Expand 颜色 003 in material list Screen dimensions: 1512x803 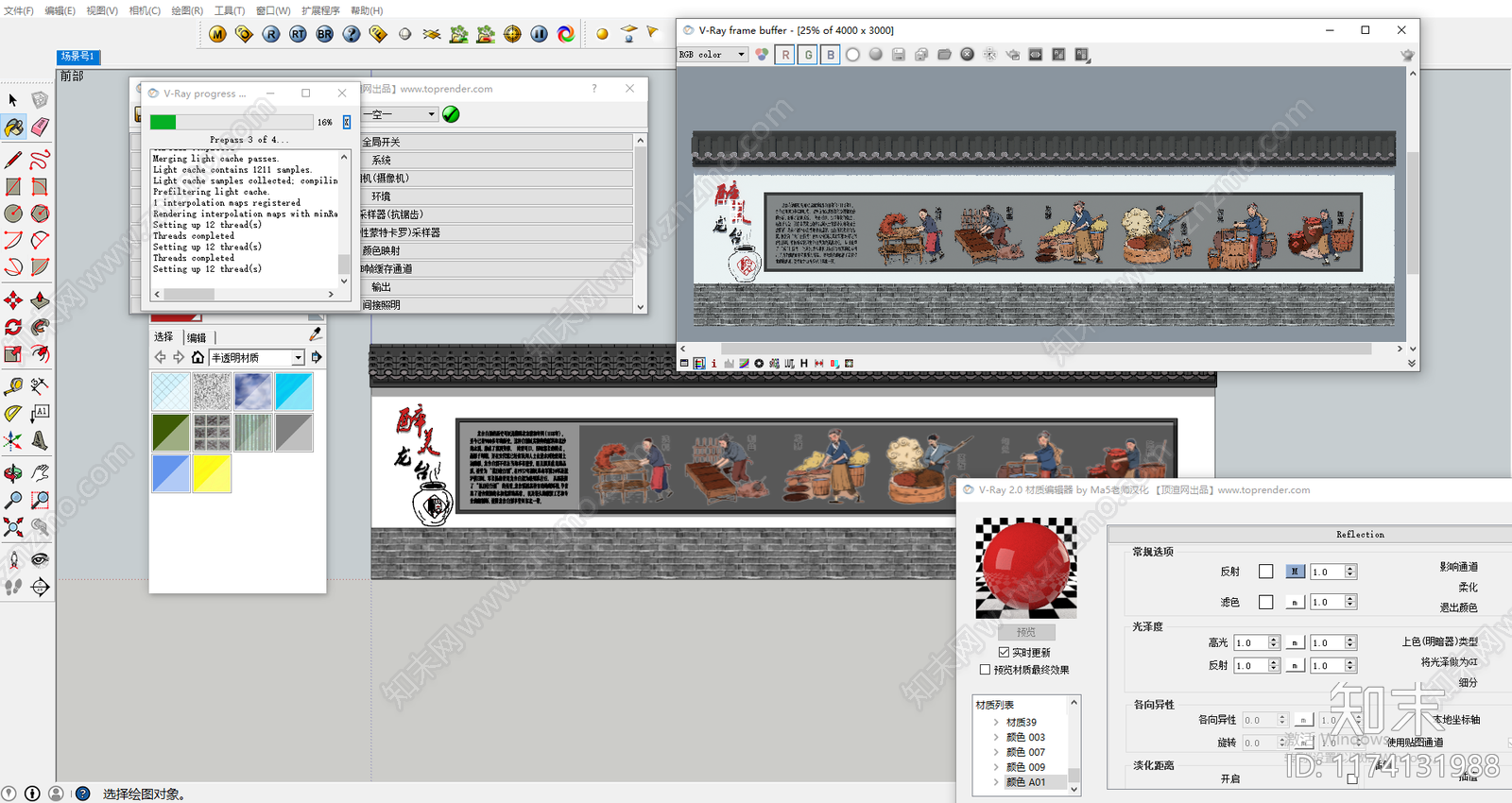[996, 737]
